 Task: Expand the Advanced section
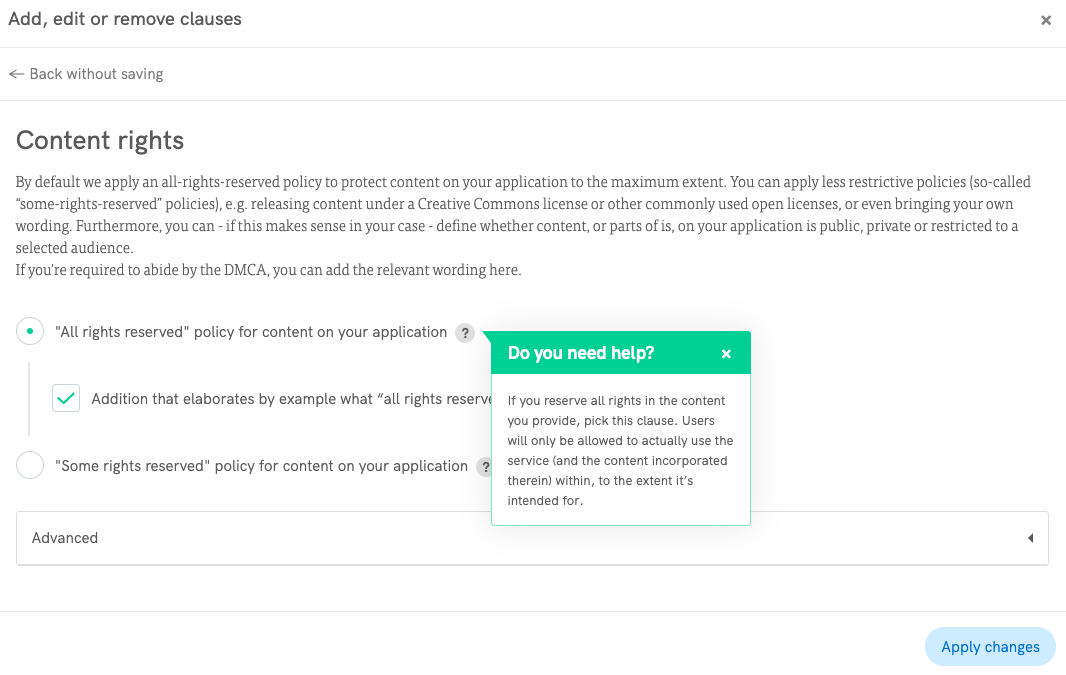pos(532,538)
